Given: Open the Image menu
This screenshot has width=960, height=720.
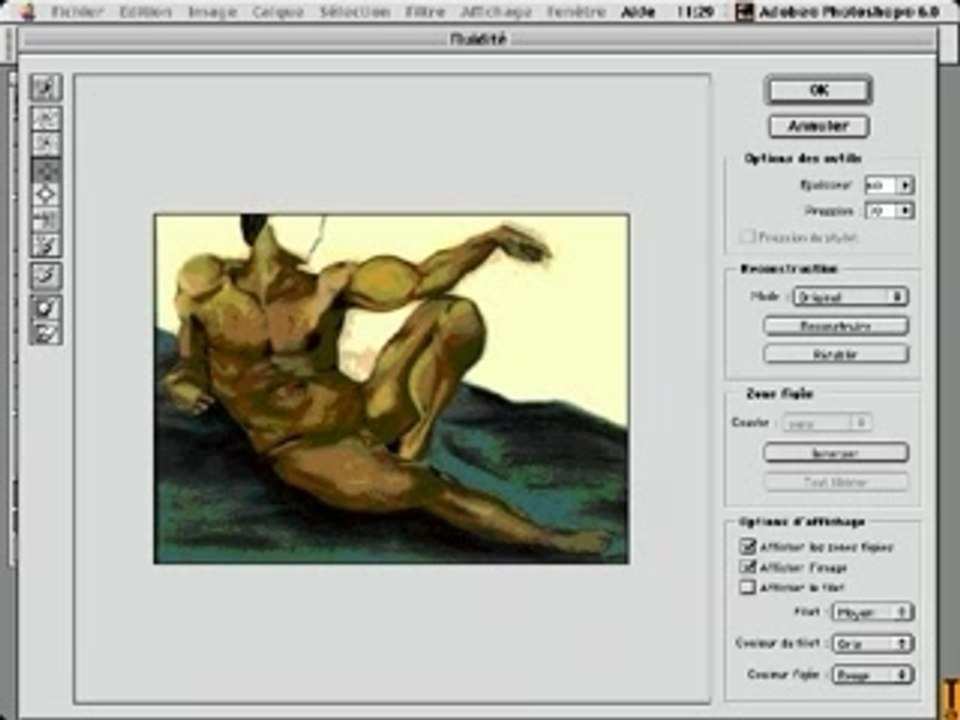Looking at the screenshot, I should (212, 12).
